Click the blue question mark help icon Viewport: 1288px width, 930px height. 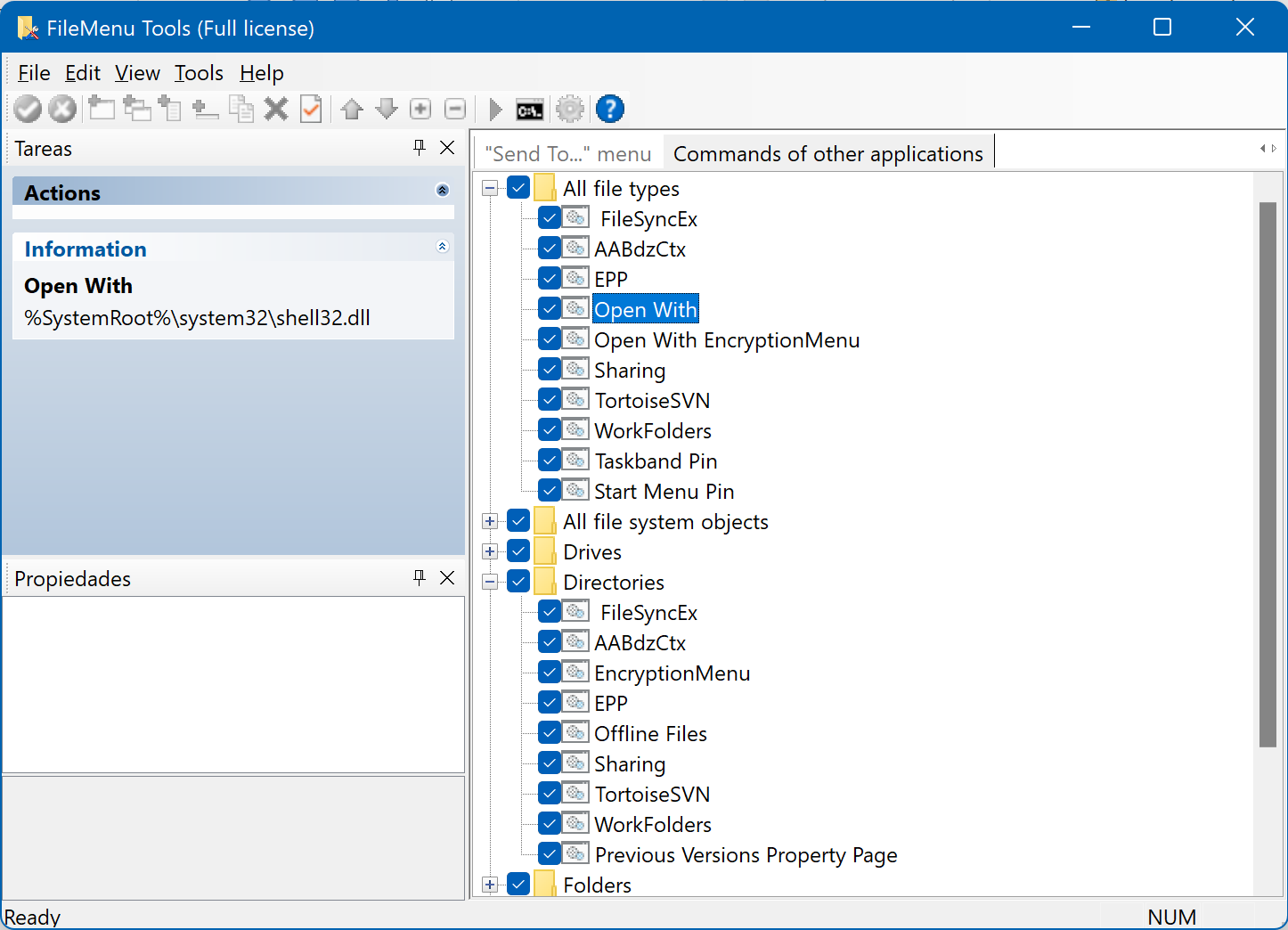[610, 109]
